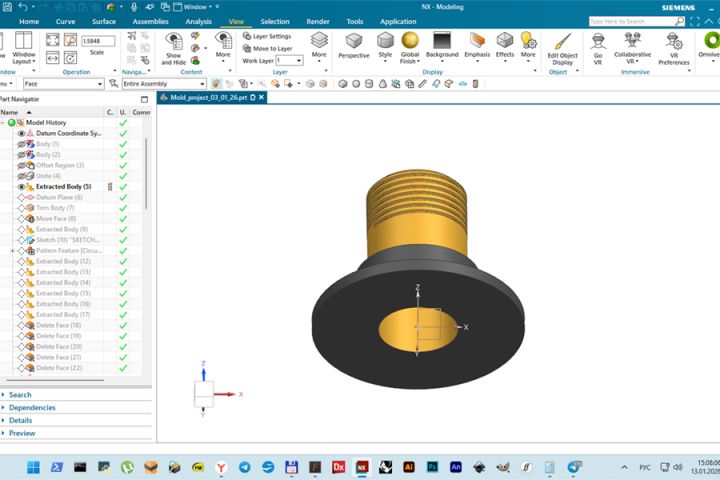
Task: Toggle the Perspective view icon
Action: pos(353,41)
